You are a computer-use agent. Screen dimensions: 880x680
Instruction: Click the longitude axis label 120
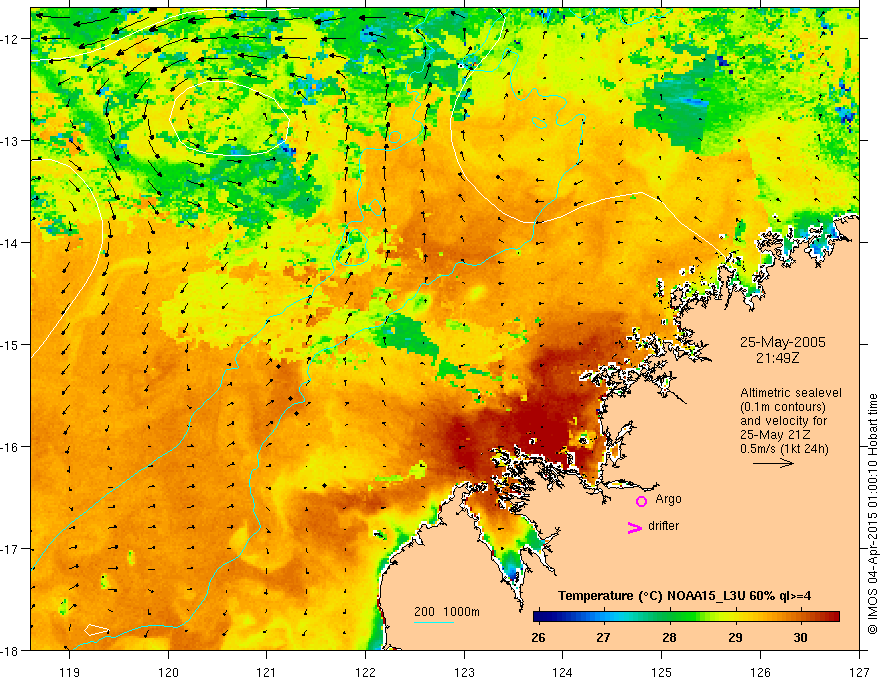pos(168,672)
